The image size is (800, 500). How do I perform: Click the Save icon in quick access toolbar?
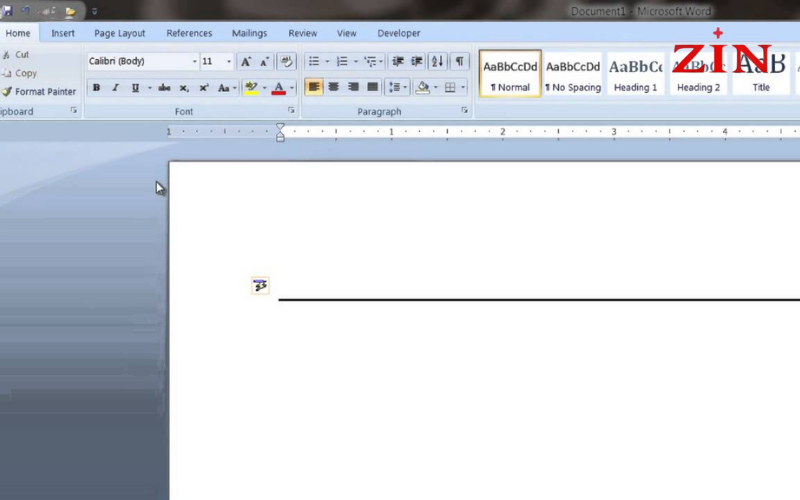(x=7, y=11)
